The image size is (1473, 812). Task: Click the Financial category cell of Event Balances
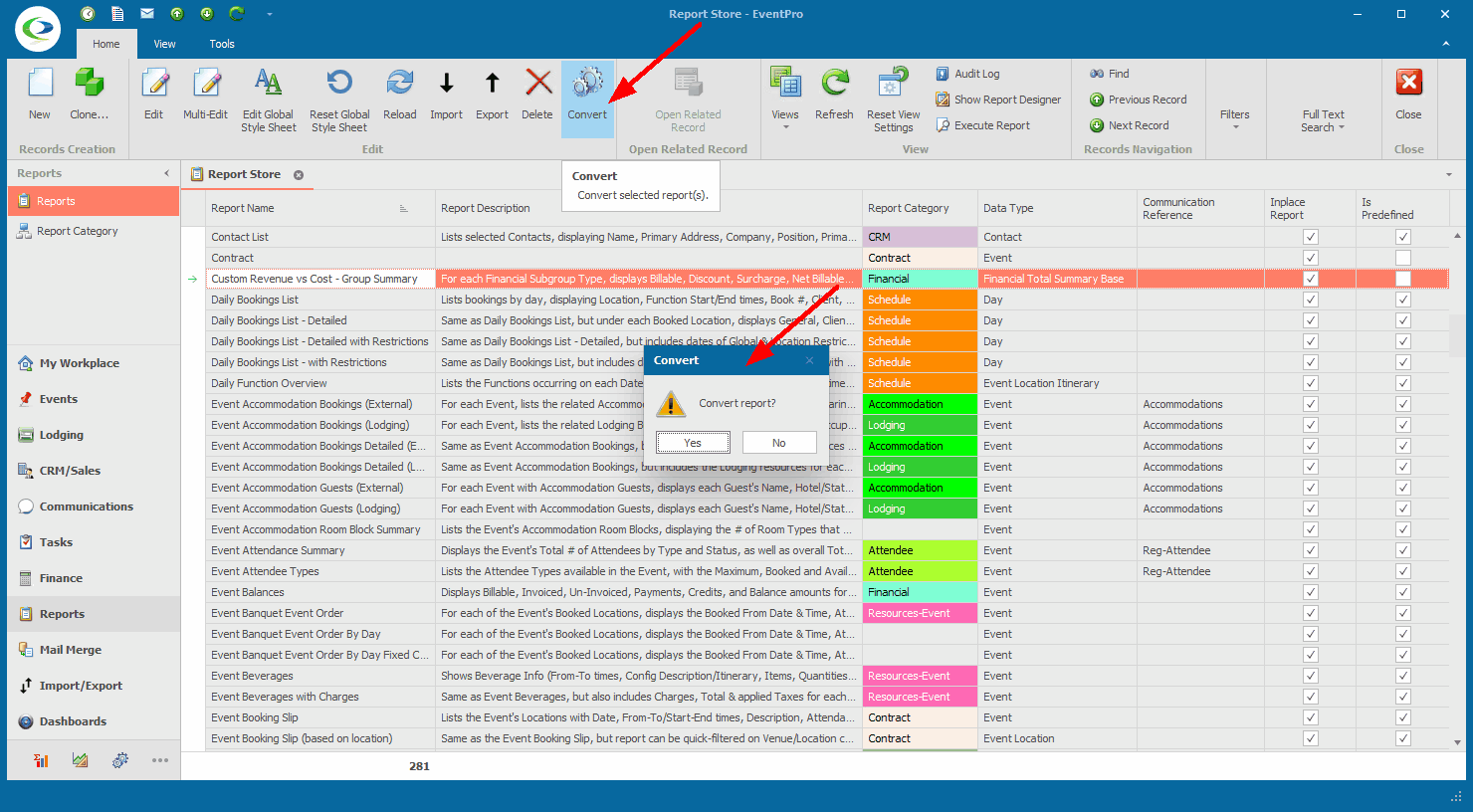(920, 592)
